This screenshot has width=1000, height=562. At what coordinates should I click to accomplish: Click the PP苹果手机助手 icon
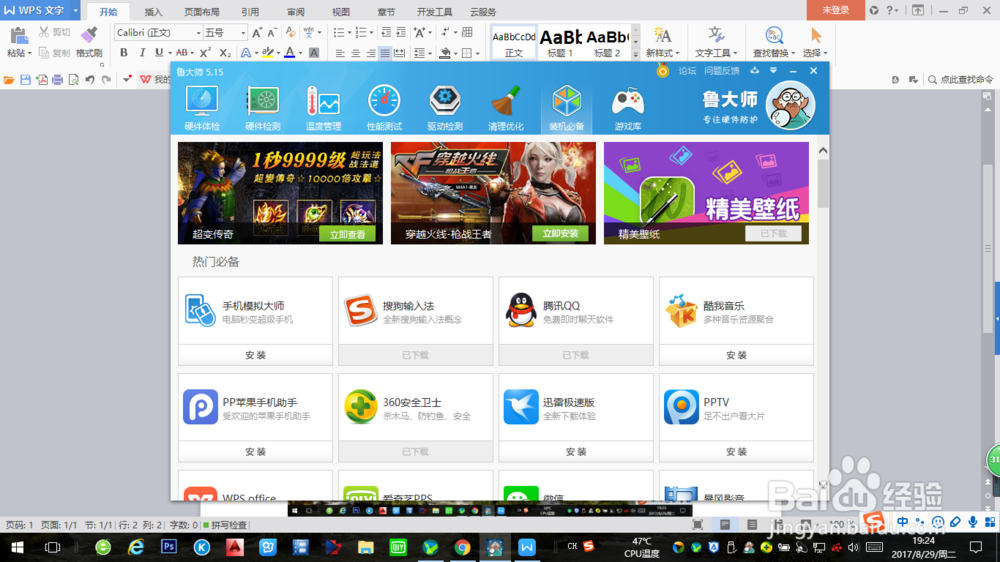pyautogui.click(x=200, y=407)
